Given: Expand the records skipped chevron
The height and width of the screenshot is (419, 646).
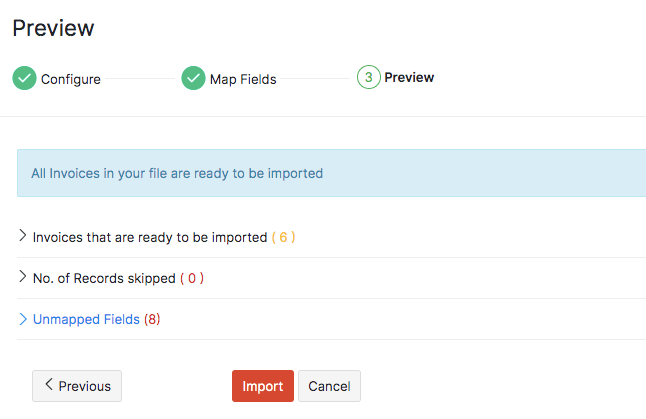Looking at the screenshot, I should coord(23,278).
